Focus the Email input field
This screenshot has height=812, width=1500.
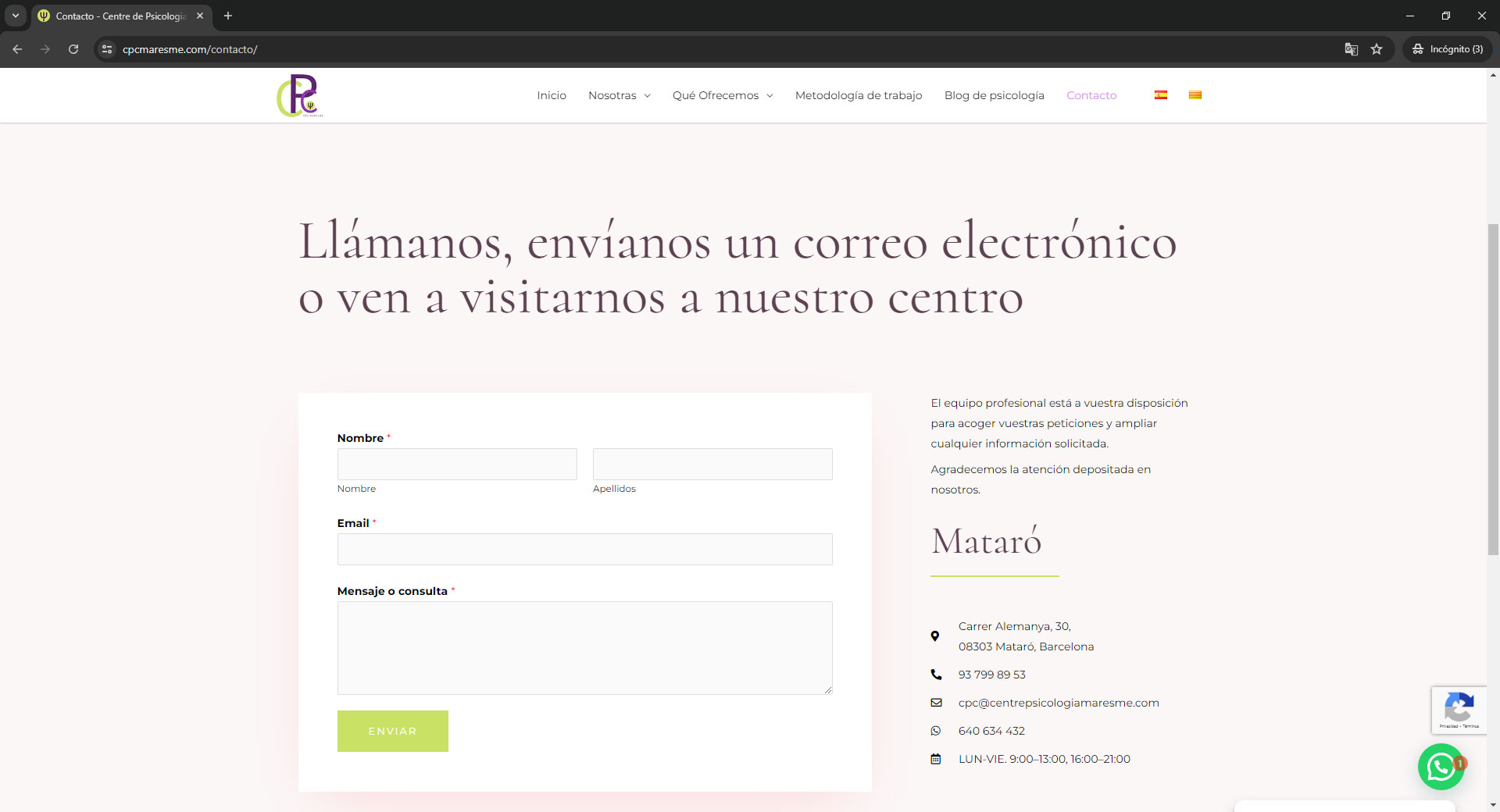click(584, 549)
